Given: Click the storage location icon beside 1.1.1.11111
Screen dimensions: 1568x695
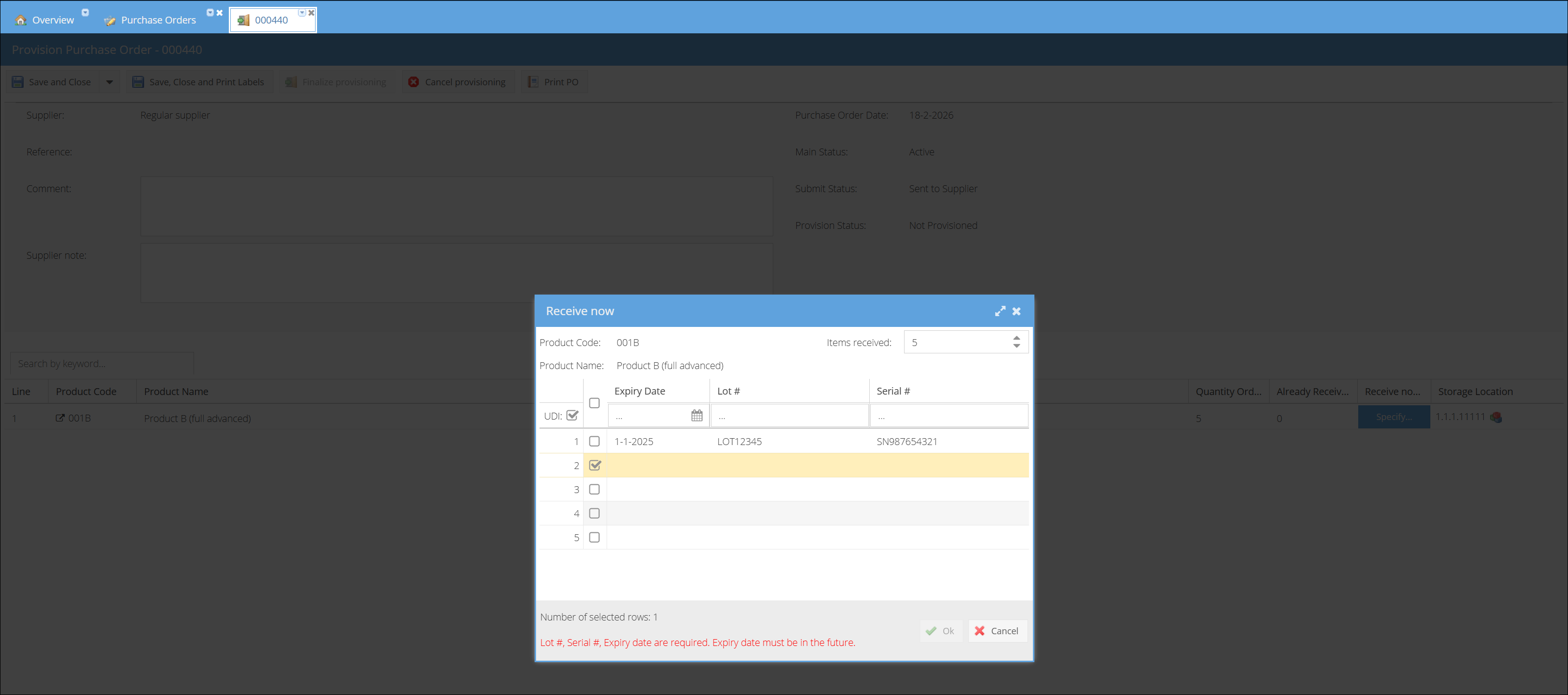Looking at the screenshot, I should (x=1496, y=417).
